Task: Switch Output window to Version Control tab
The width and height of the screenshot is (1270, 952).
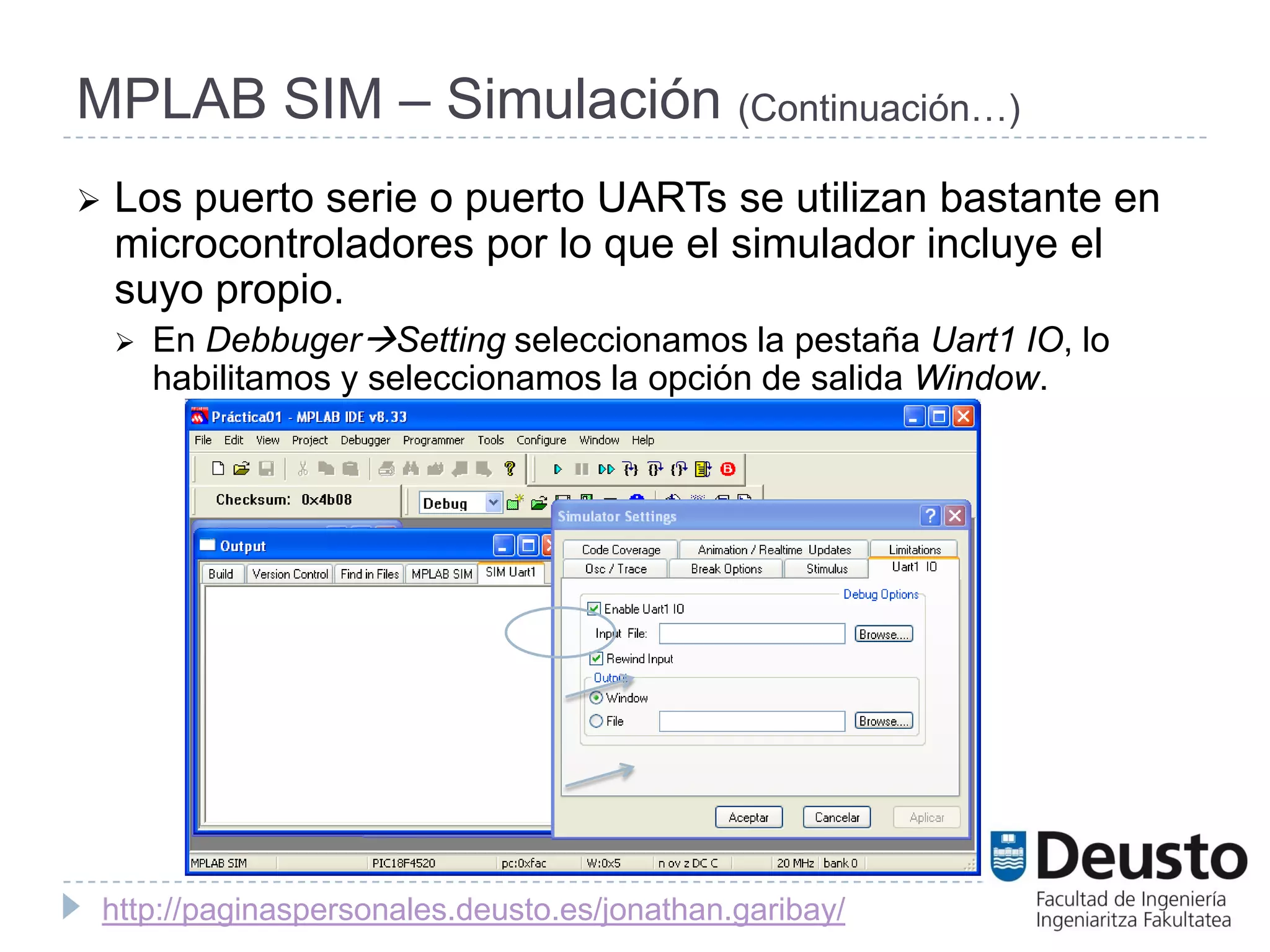Action: (290, 574)
